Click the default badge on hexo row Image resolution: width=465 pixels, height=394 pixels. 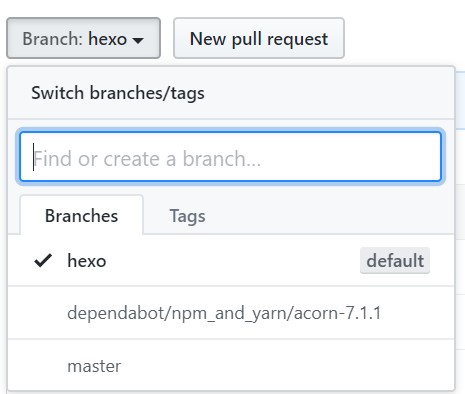[x=395, y=260]
